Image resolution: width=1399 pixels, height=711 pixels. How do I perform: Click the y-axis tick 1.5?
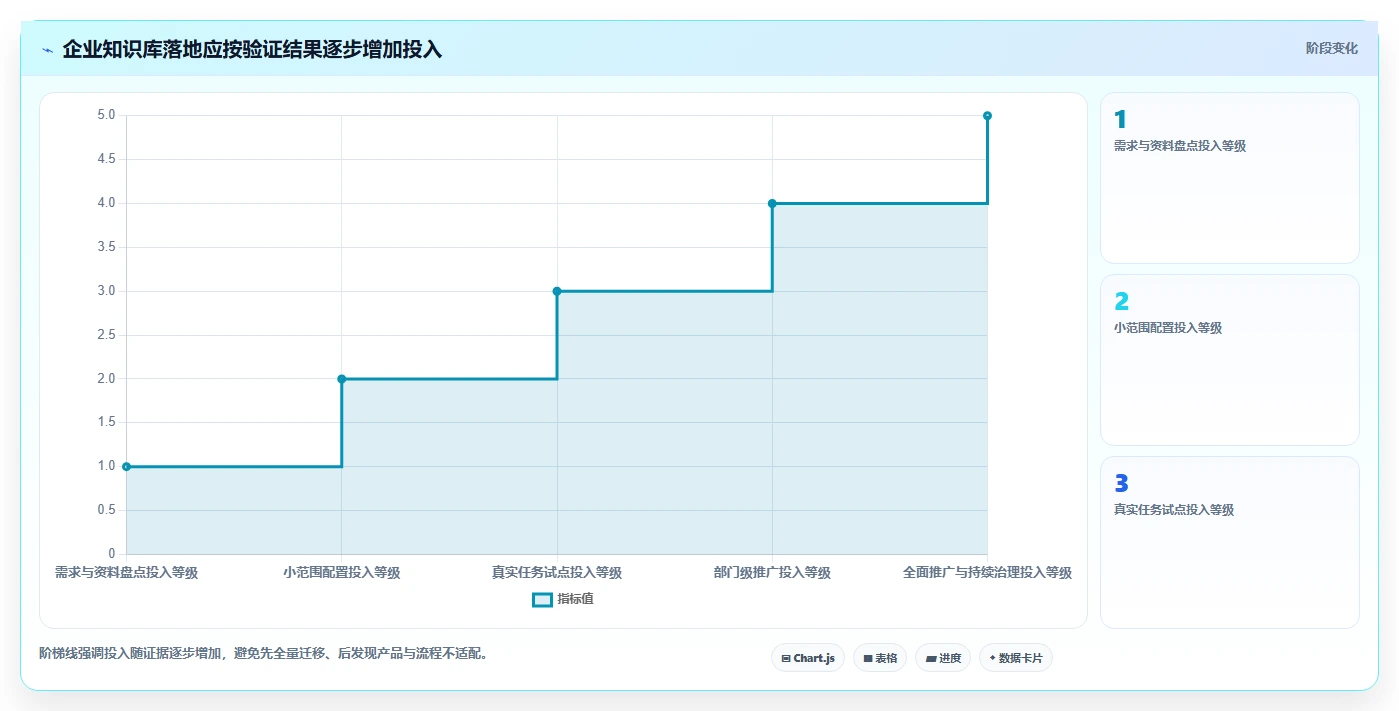[106, 423]
